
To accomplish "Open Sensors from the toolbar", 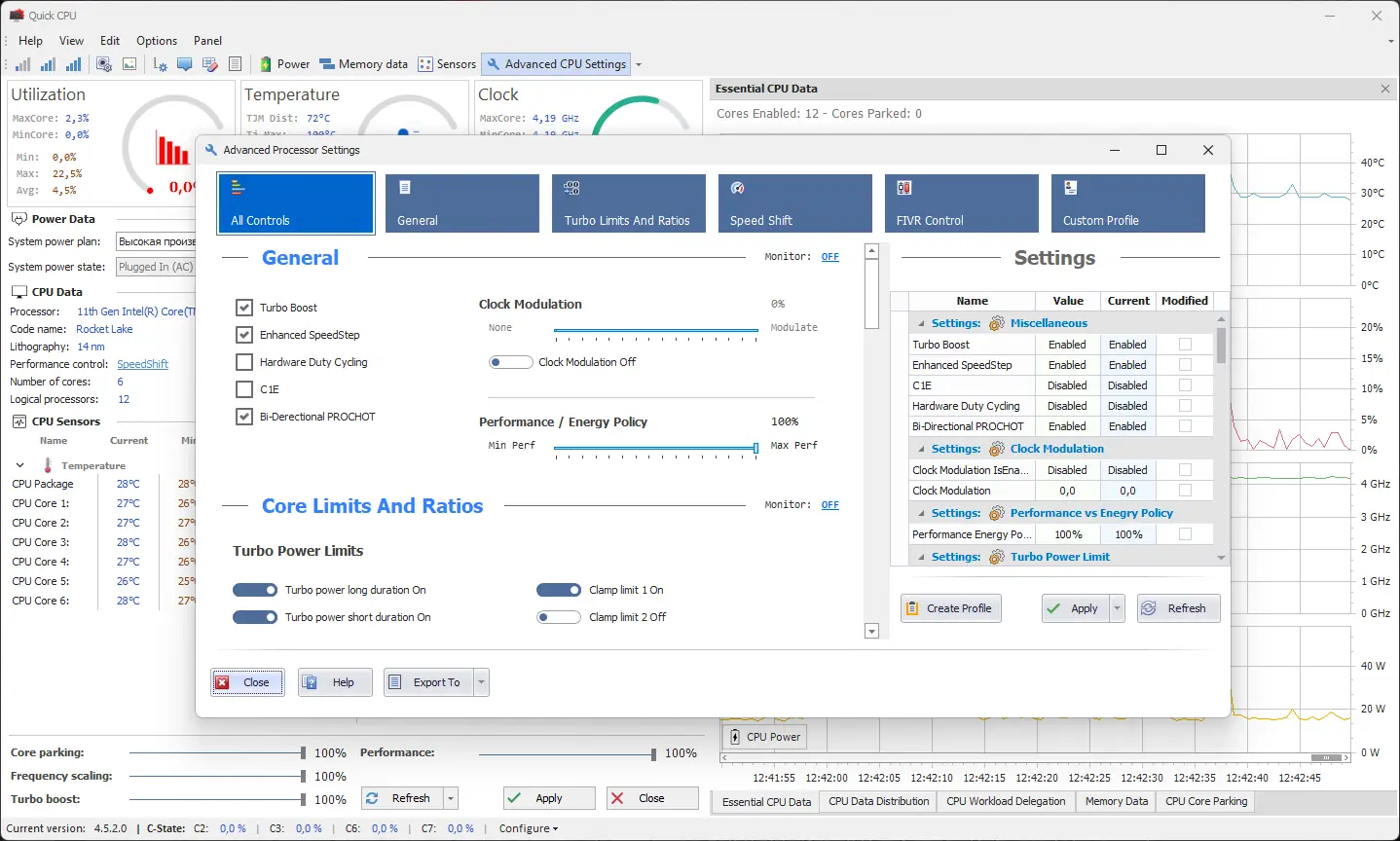I will tap(447, 64).
